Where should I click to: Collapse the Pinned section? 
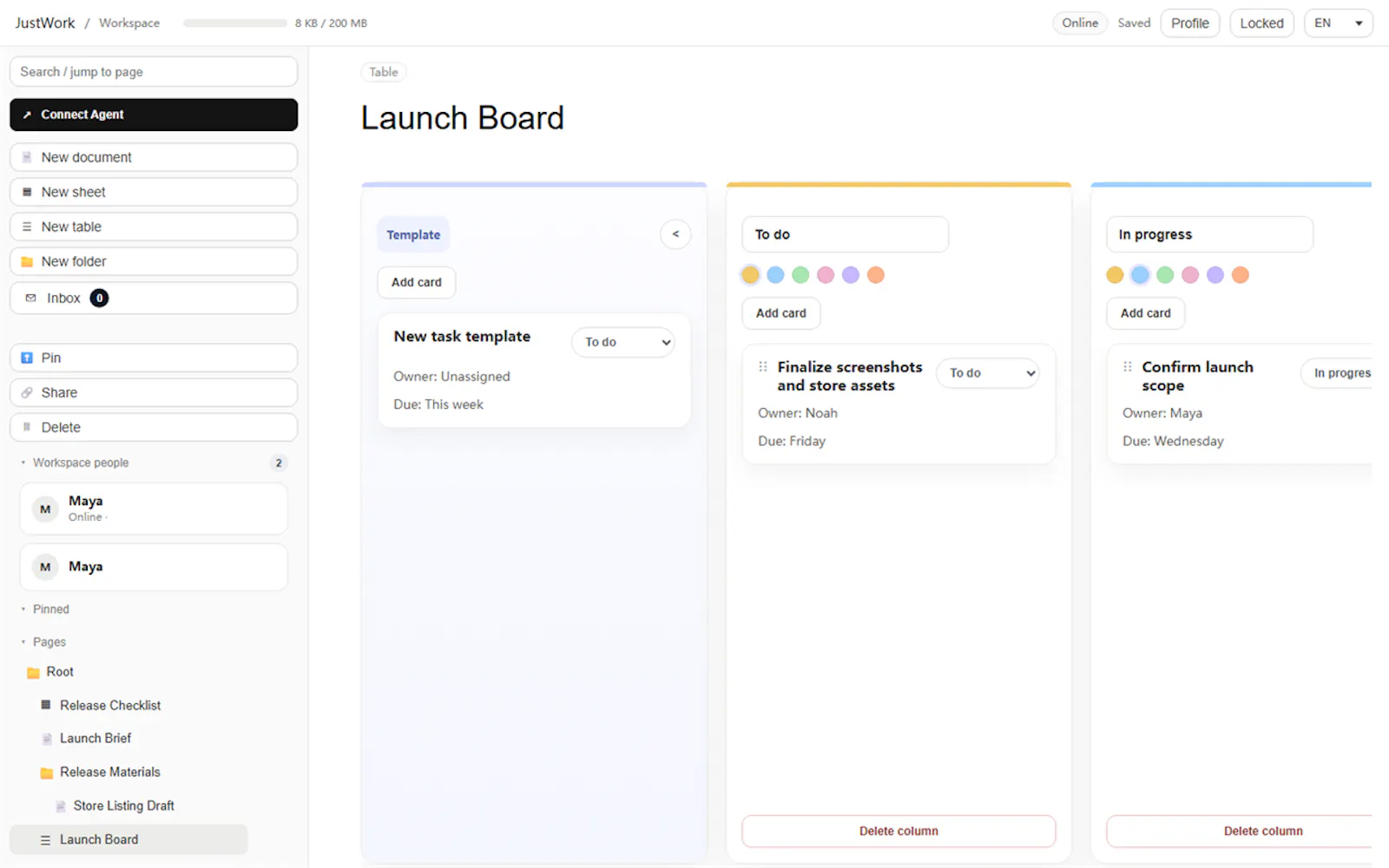[23, 609]
